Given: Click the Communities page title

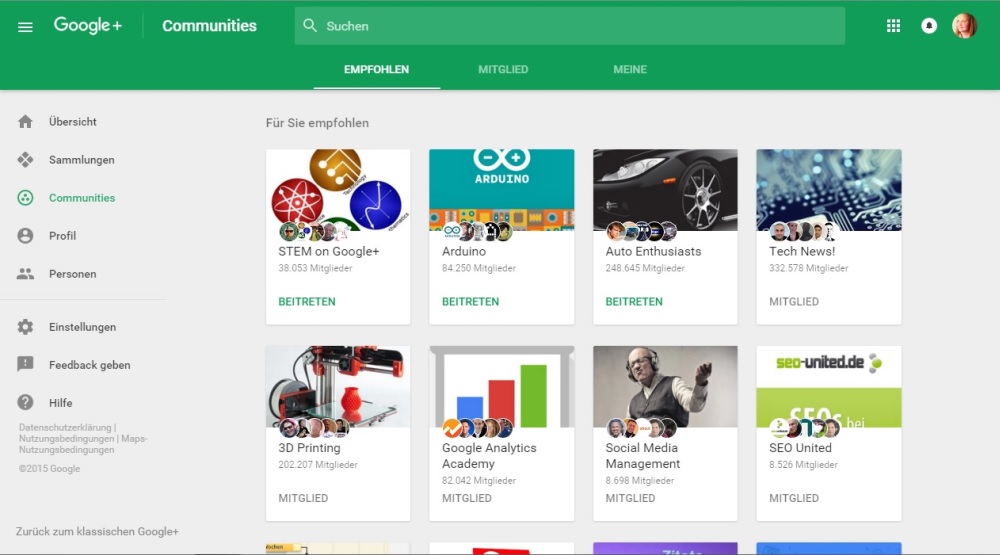Looking at the screenshot, I should (x=209, y=26).
